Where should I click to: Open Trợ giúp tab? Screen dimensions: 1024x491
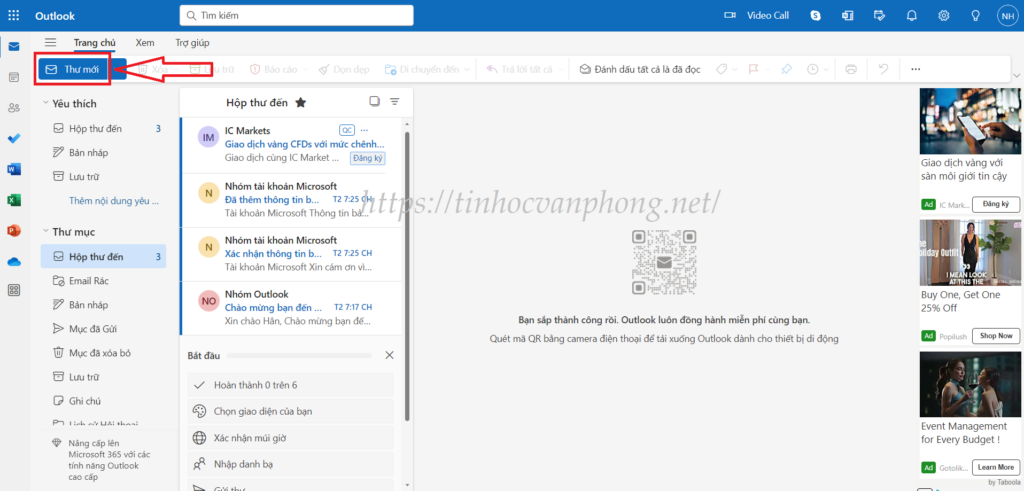click(192, 42)
